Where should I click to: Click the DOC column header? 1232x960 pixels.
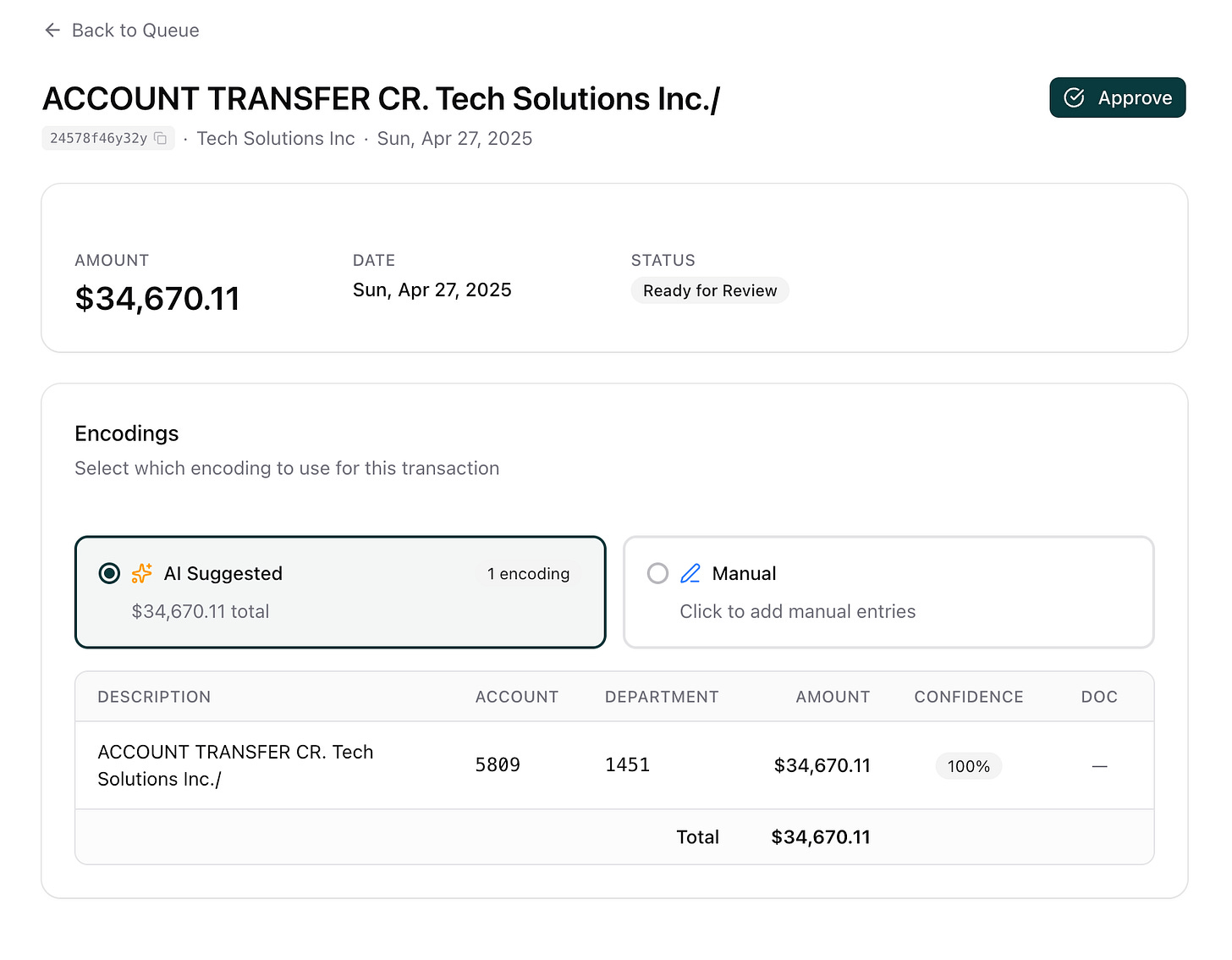tap(1099, 697)
